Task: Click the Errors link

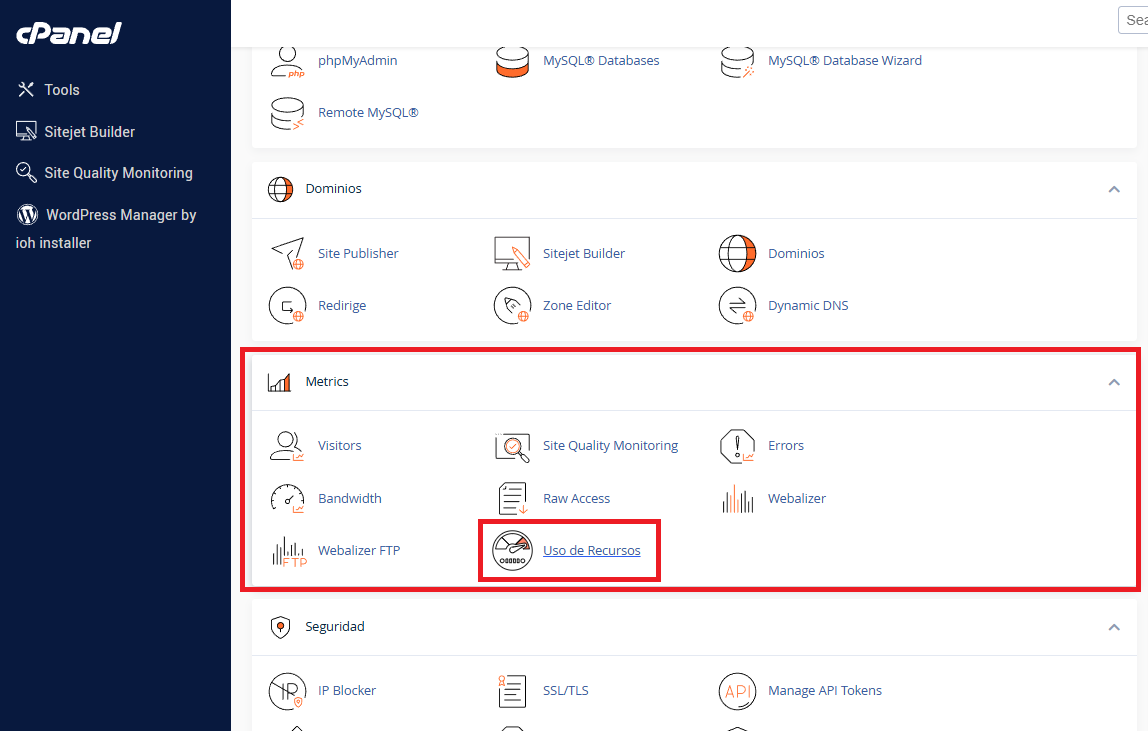Action: coord(786,445)
